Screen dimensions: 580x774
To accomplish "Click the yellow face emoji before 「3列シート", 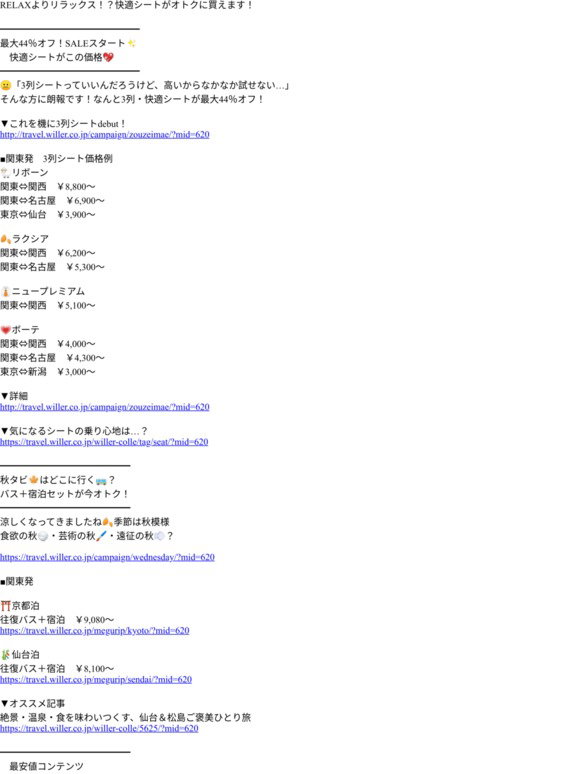I will coord(5,85).
